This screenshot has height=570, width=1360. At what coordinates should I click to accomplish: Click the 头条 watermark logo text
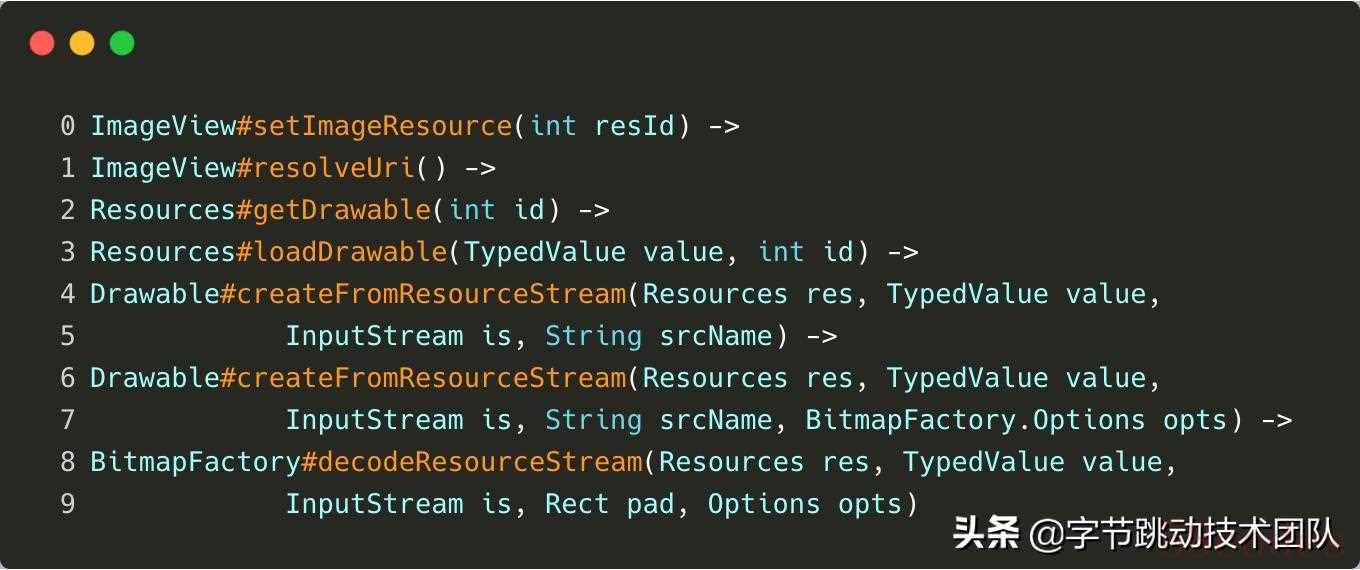tap(985, 533)
